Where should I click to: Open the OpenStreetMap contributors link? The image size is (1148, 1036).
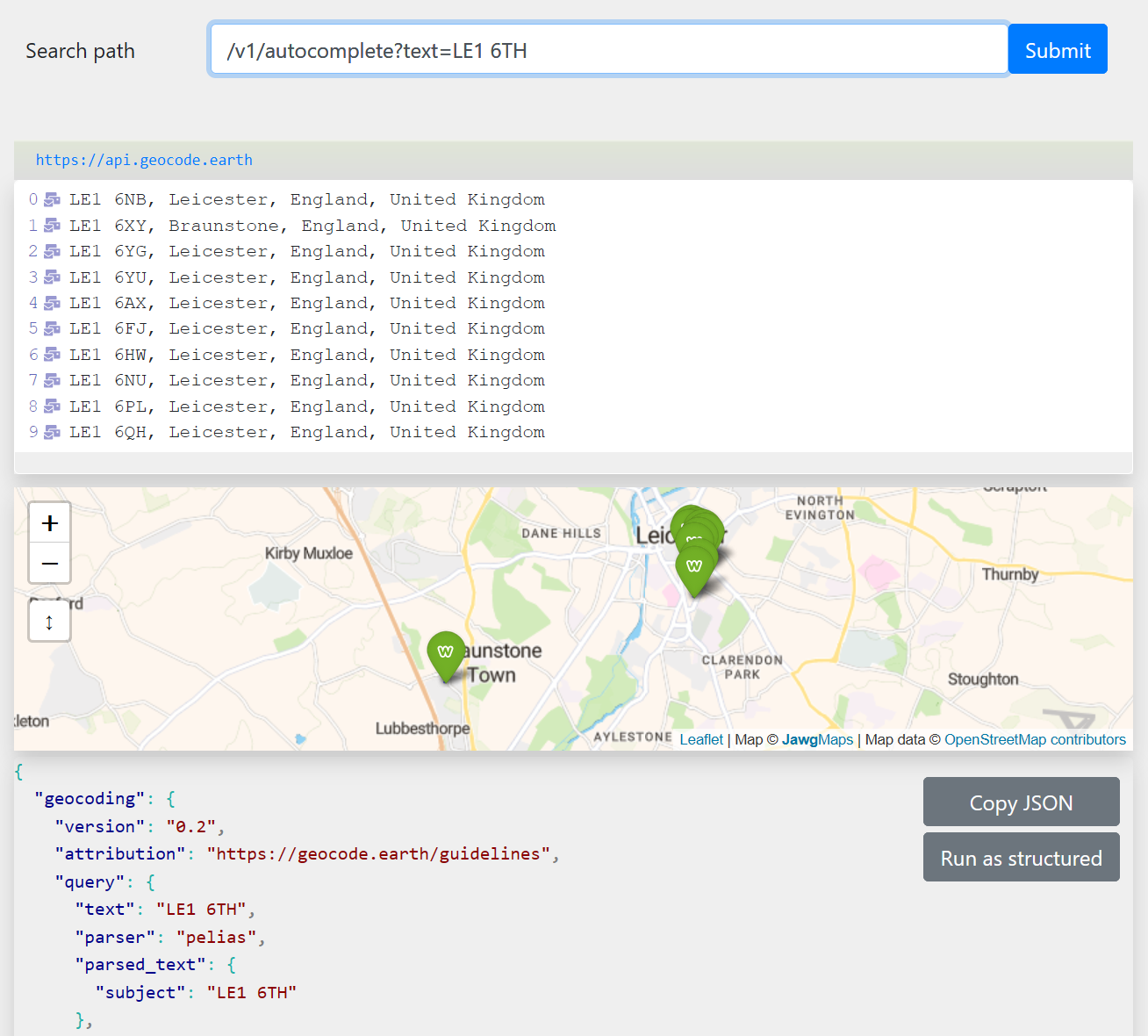click(x=1034, y=739)
